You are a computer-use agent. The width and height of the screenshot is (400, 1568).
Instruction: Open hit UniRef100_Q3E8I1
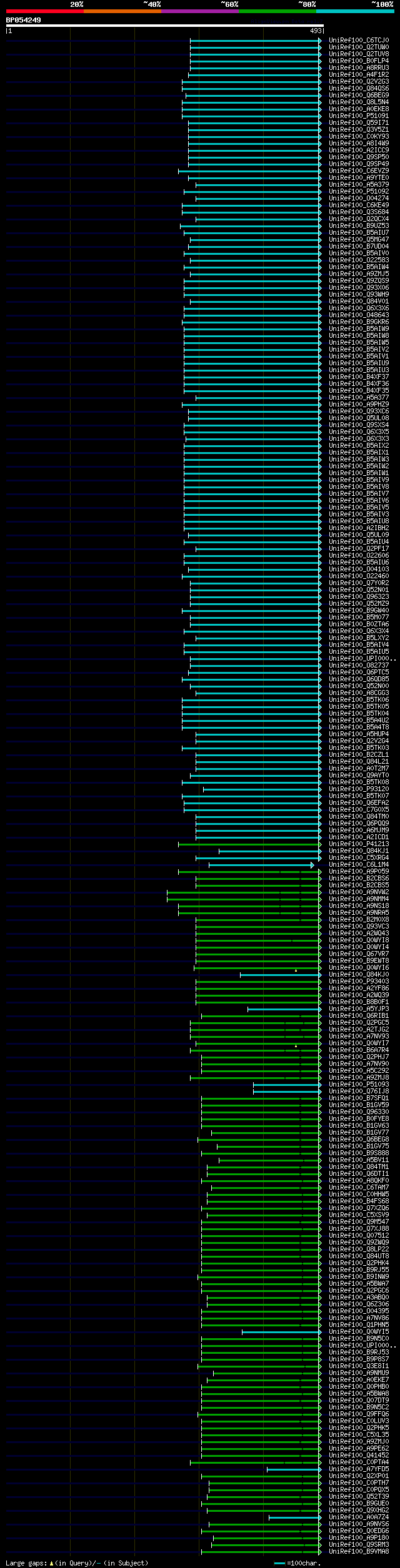click(359, 1366)
